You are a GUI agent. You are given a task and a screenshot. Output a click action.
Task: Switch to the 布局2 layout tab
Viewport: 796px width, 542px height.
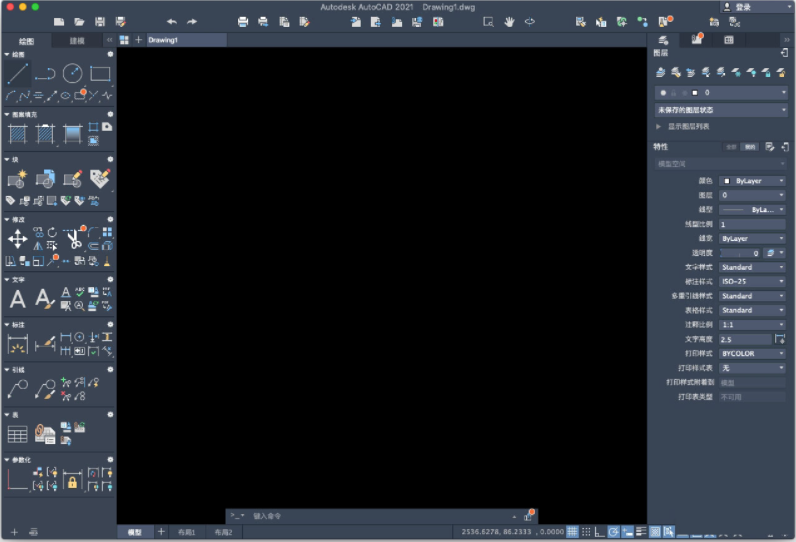pyautogui.click(x=223, y=532)
